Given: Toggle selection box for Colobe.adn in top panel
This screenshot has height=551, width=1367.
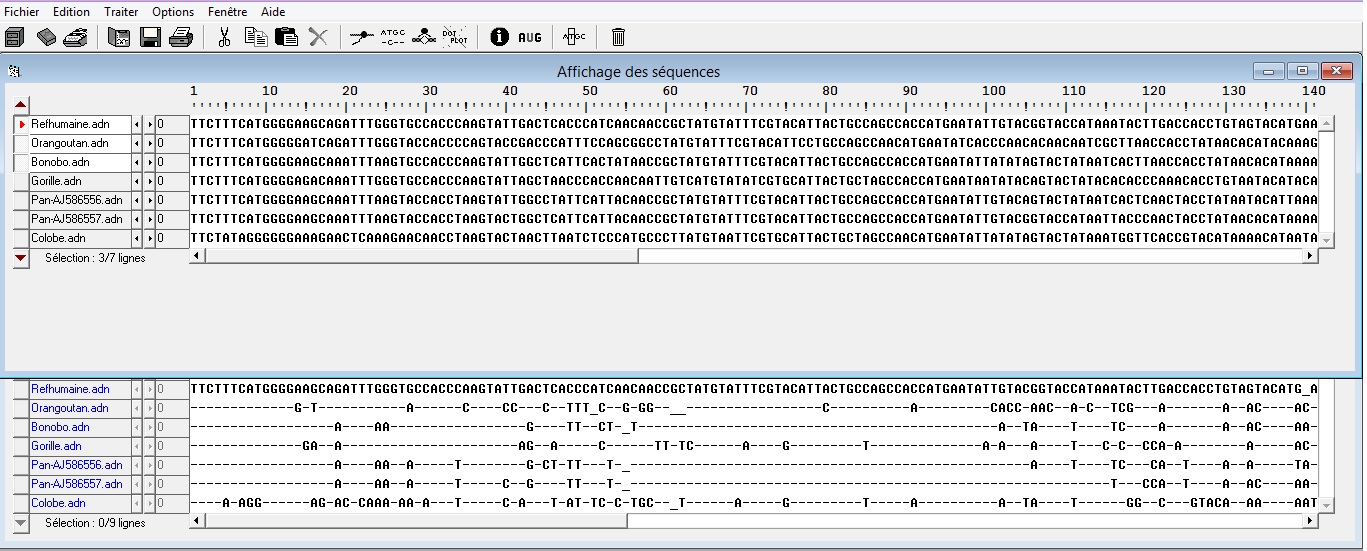Looking at the screenshot, I should pos(21,238).
